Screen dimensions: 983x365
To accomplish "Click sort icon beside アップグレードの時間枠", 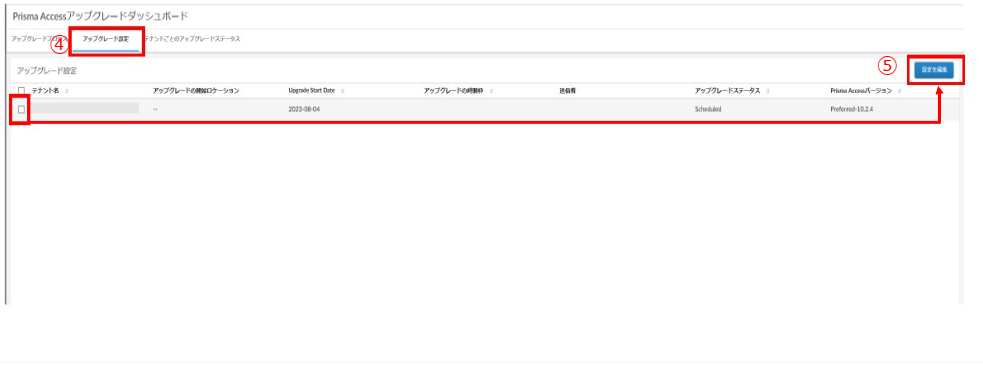I will [491, 91].
